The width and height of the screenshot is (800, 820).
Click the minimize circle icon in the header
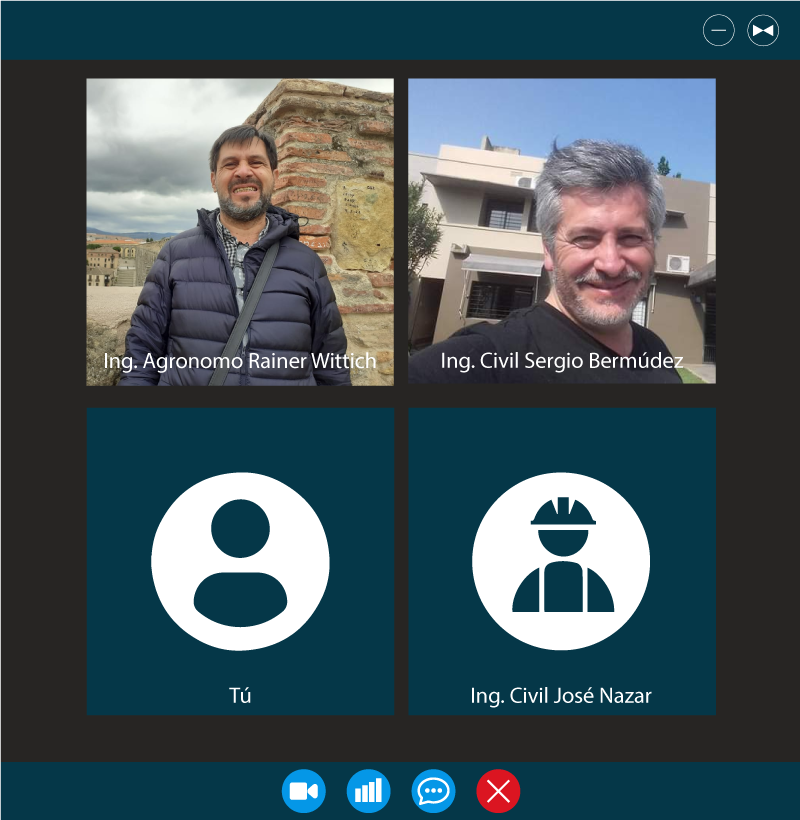[718, 30]
